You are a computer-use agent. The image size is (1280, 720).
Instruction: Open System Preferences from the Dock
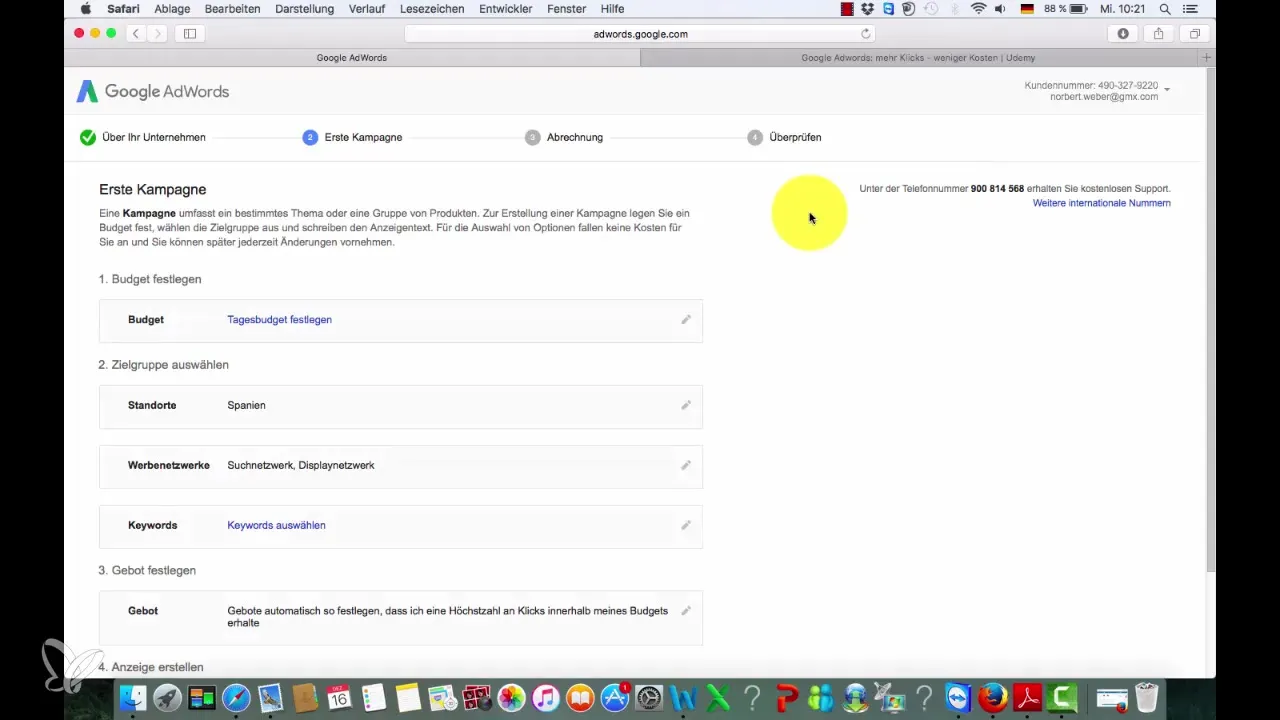tap(649, 697)
